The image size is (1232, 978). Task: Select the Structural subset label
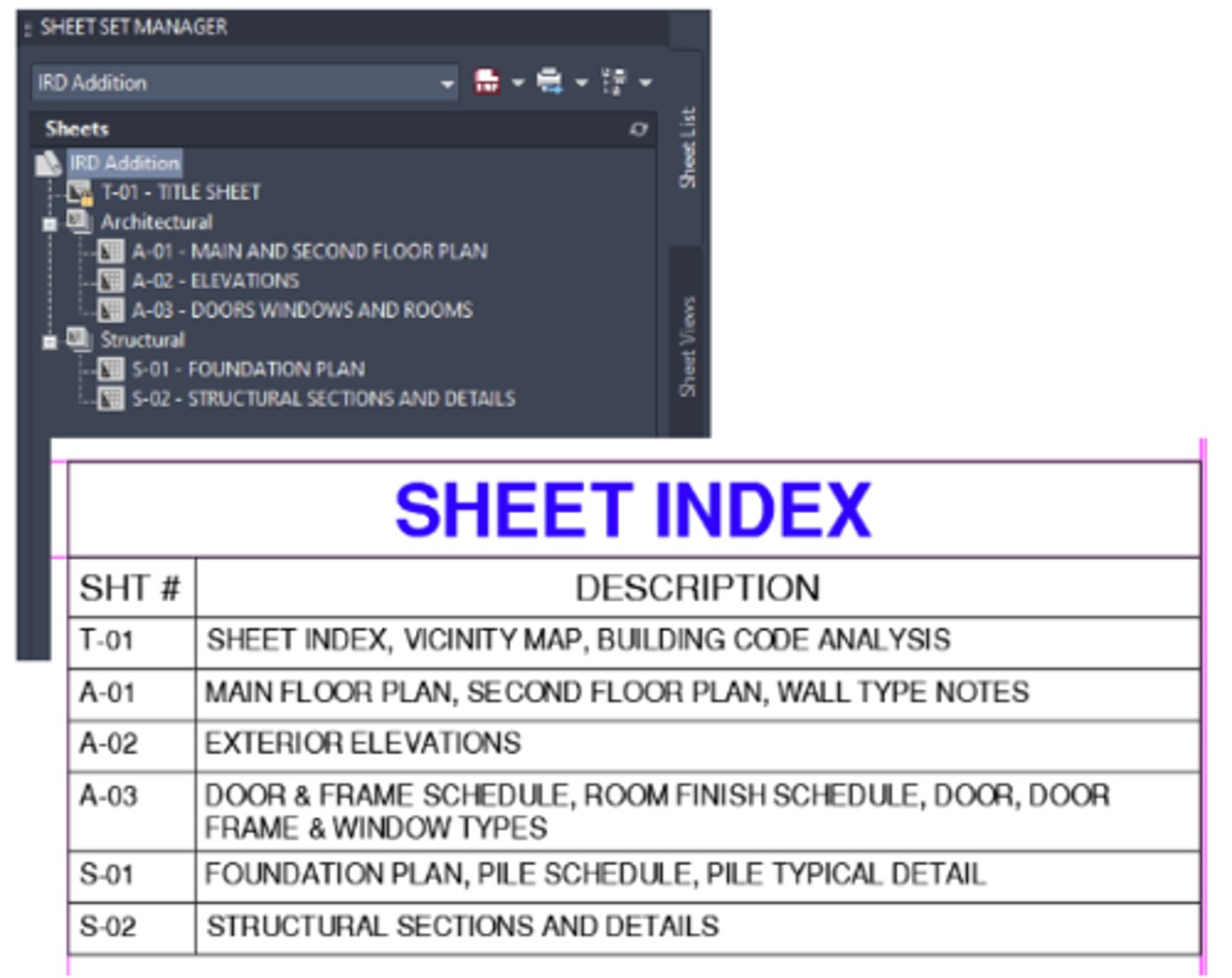[143, 340]
